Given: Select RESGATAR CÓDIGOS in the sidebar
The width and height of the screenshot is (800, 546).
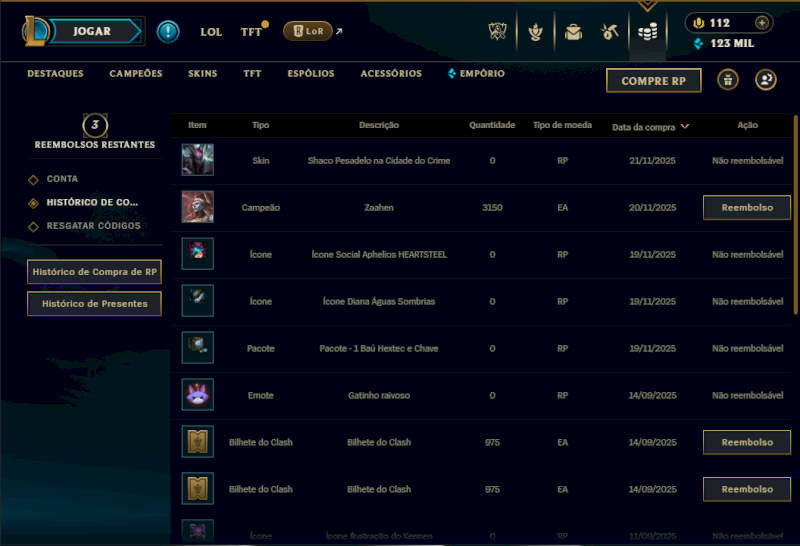Looking at the screenshot, I should coord(93,226).
